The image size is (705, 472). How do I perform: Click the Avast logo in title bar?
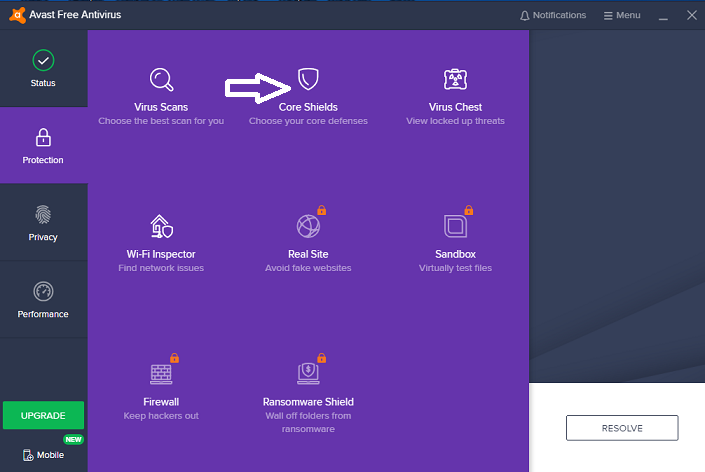17,15
